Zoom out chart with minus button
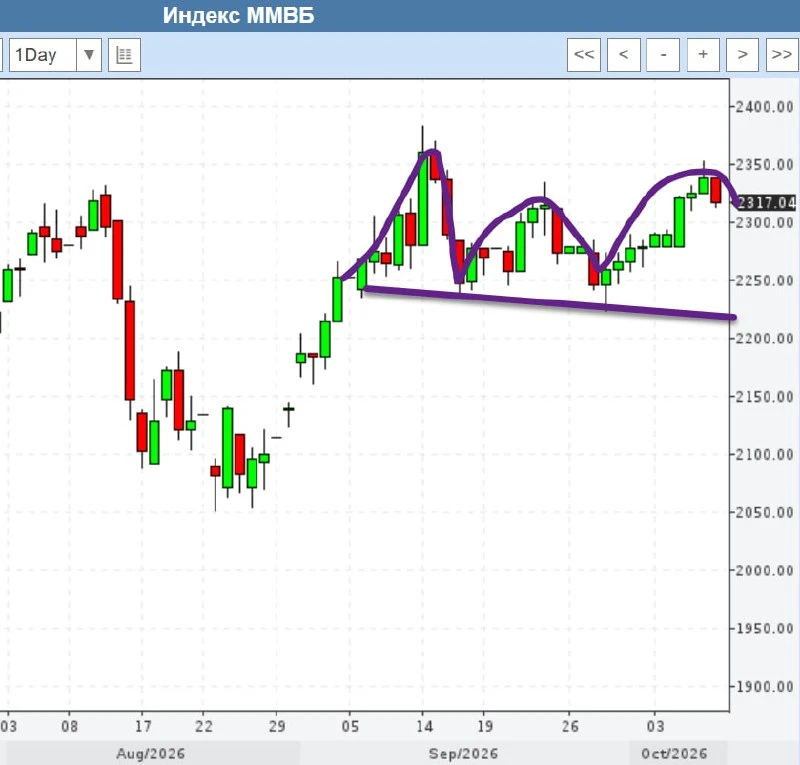Screen dimensions: 800x765 [x=663, y=55]
